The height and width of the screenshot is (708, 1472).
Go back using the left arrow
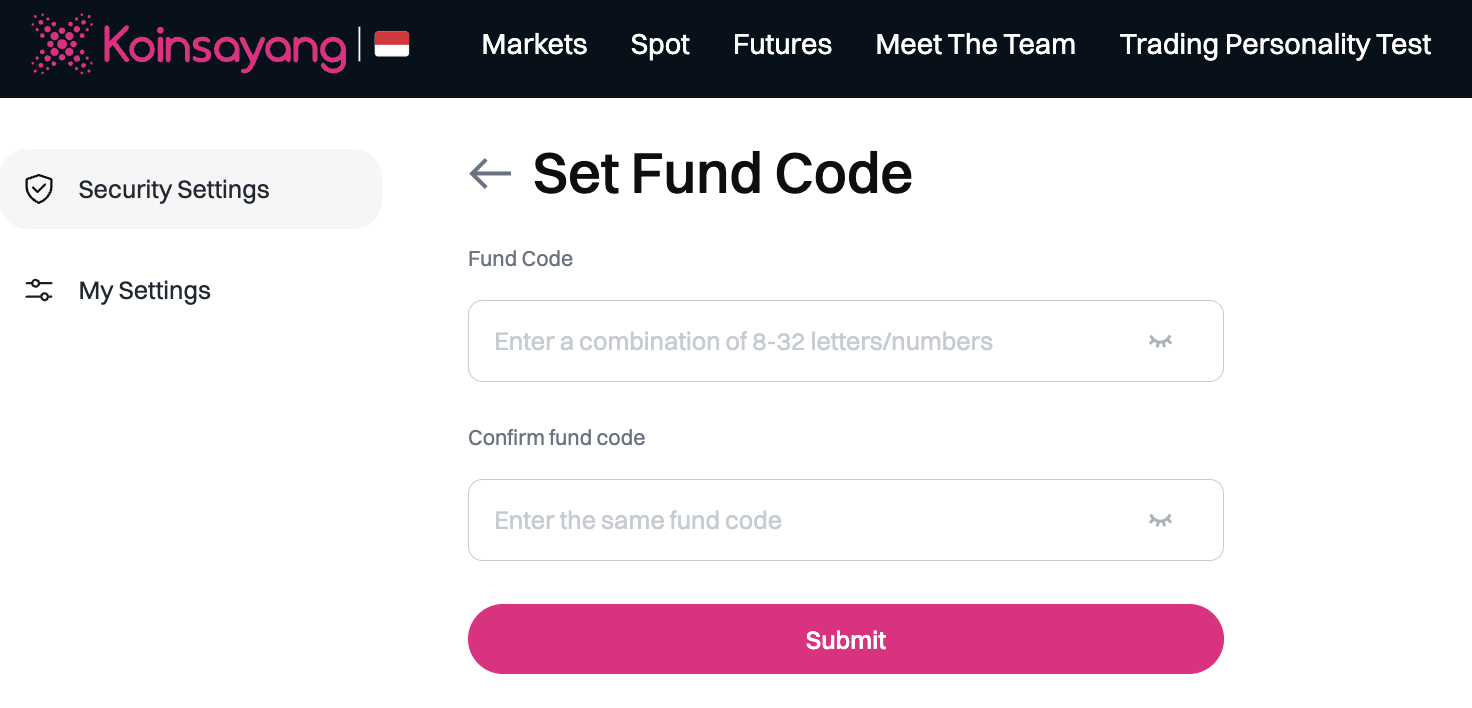490,174
